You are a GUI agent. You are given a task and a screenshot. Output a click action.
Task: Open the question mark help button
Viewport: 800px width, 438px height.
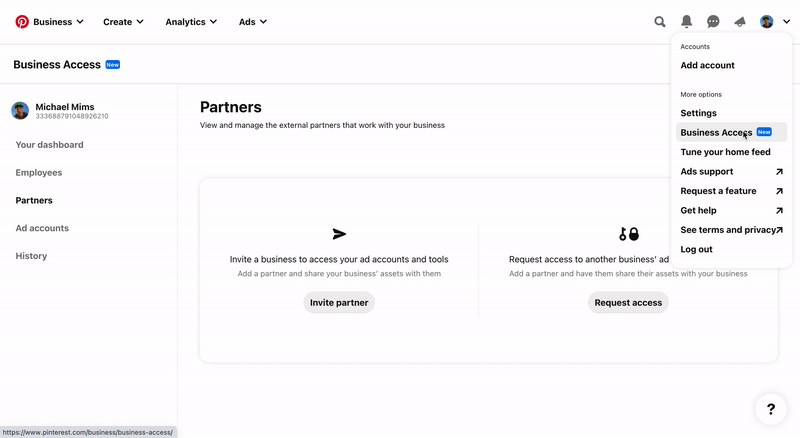(771, 409)
